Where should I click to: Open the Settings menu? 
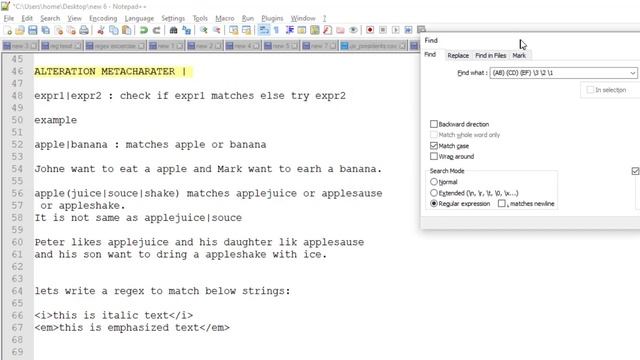pos(173,18)
